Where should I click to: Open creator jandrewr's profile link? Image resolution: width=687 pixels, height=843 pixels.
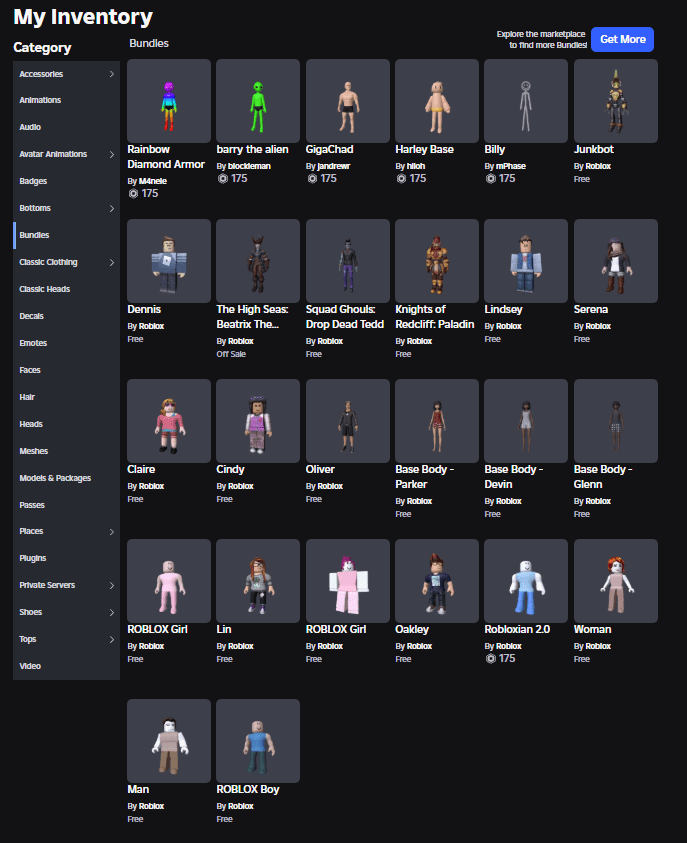pos(333,166)
